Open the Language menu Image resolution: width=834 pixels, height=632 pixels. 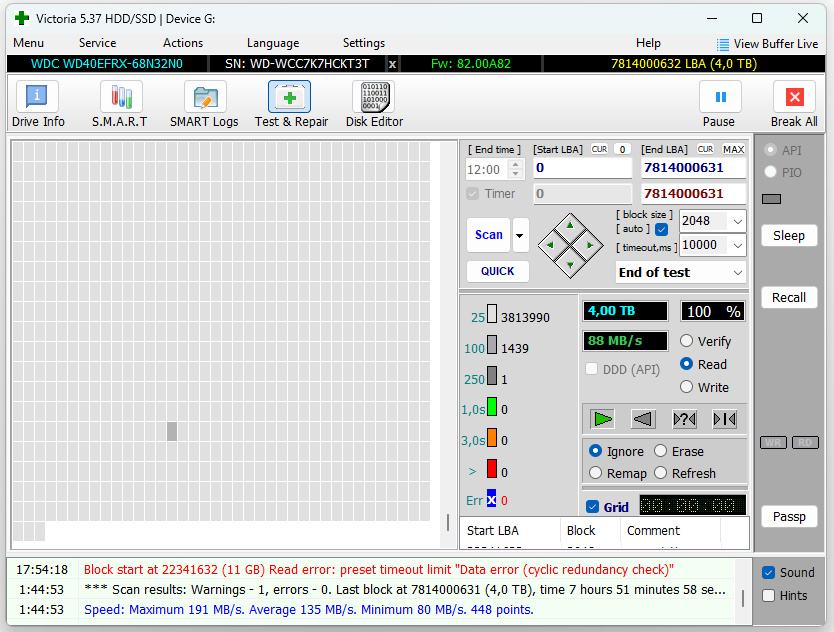click(x=273, y=43)
